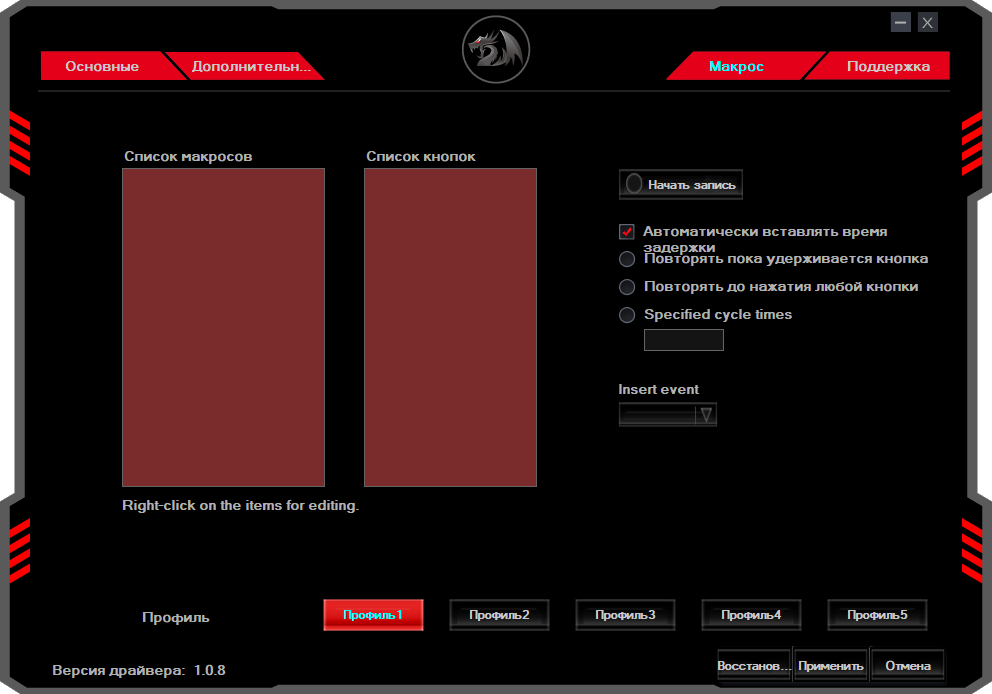Image resolution: width=992 pixels, height=694 pixels.
Task: Select Повторять пока удерживается кнопка option
Action: tap(626, 259)
